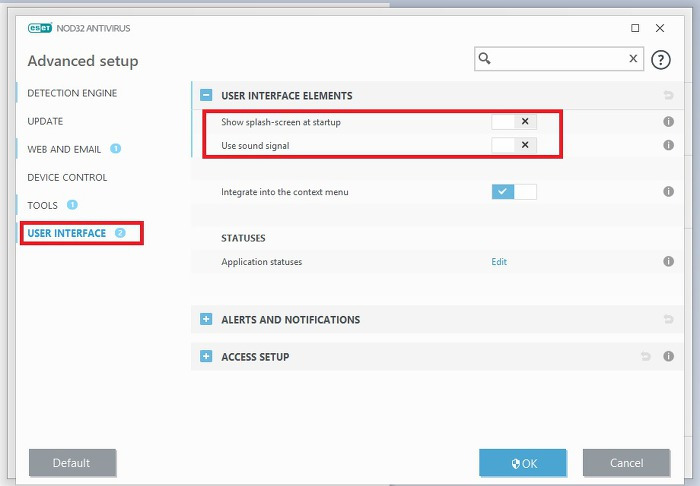Screen dimensions: 700x486
Task: Go to Device Control settings
Action: click(x=67, y=178)
